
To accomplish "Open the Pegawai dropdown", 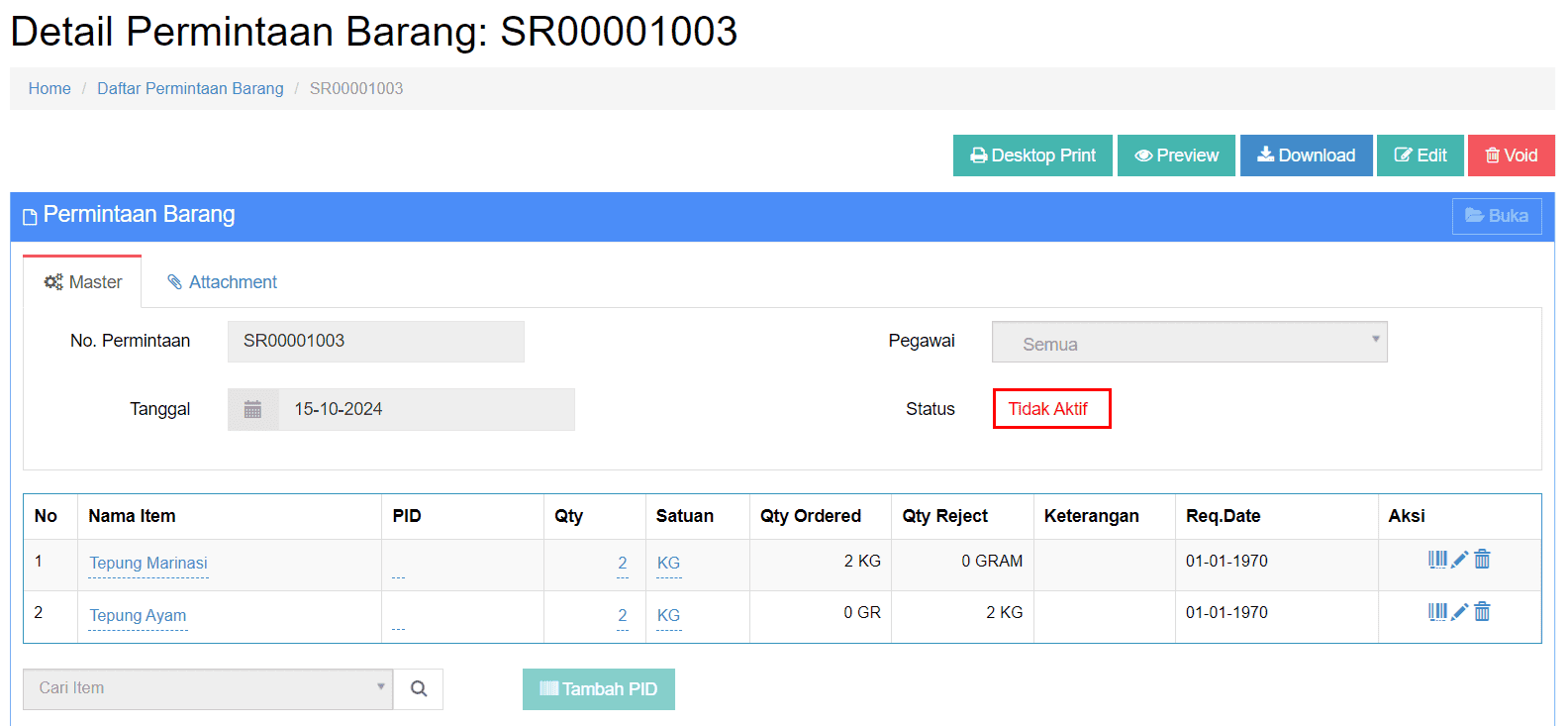I will (1189, 343).
